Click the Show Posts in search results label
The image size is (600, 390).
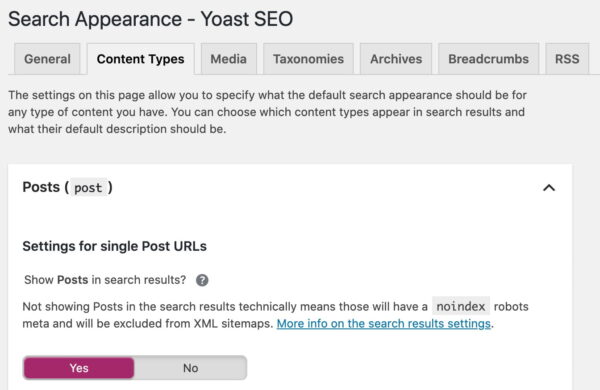(x=105, y=280)
